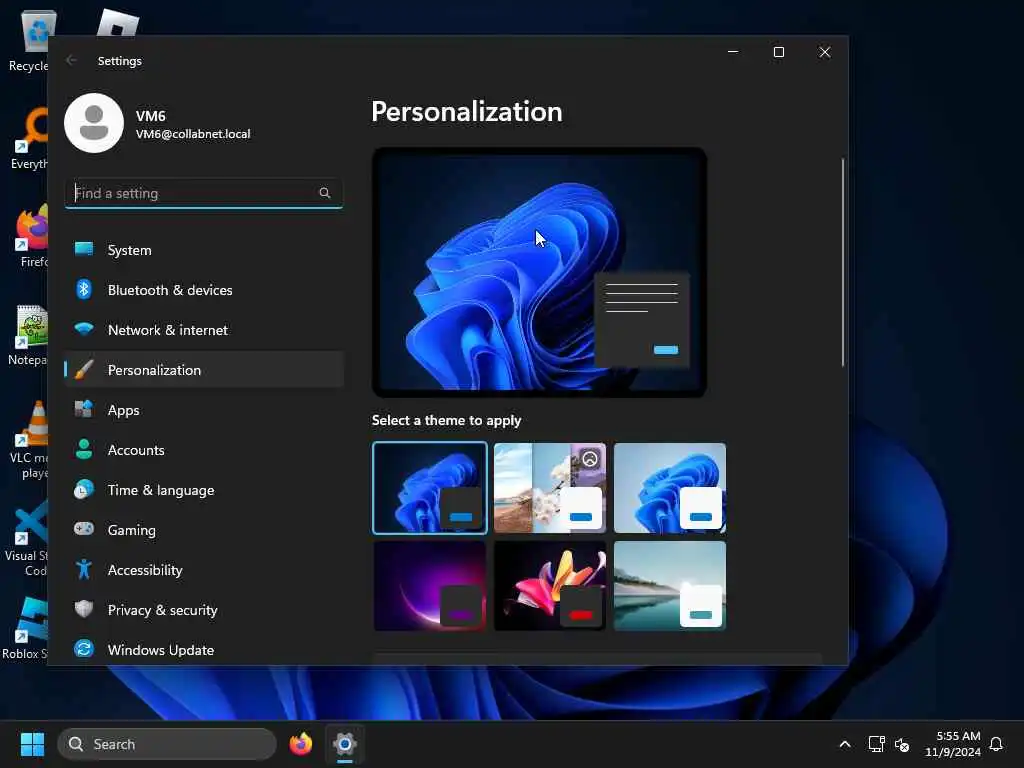
Task: Show hidden tray icons chevron
Action: coord(844,744)
